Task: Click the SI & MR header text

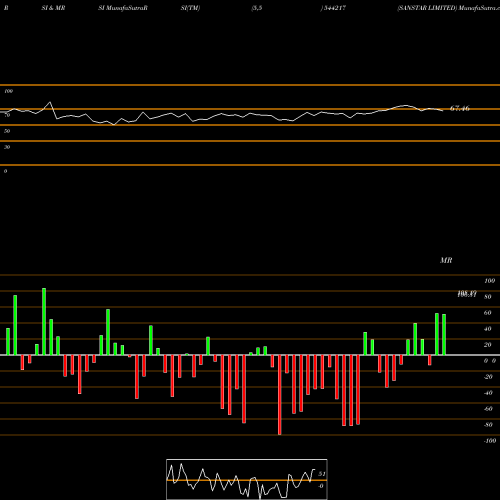Action: tap(53, 8)
